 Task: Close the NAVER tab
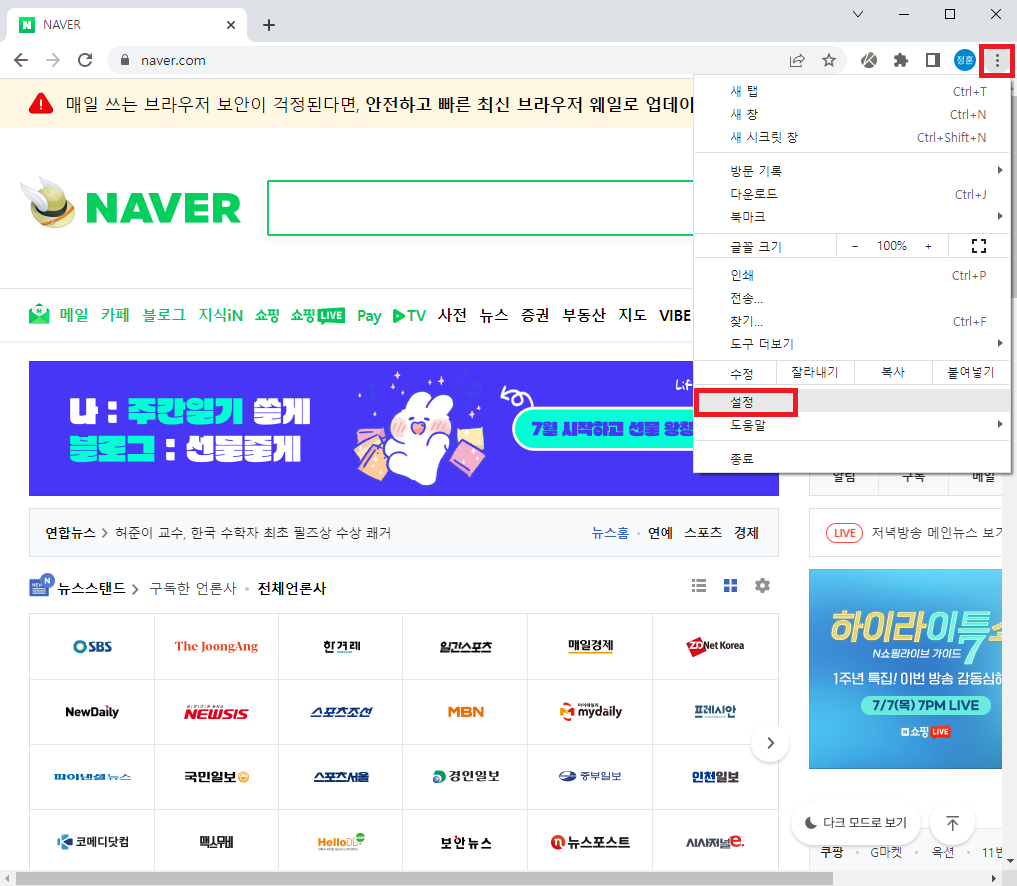231,25
